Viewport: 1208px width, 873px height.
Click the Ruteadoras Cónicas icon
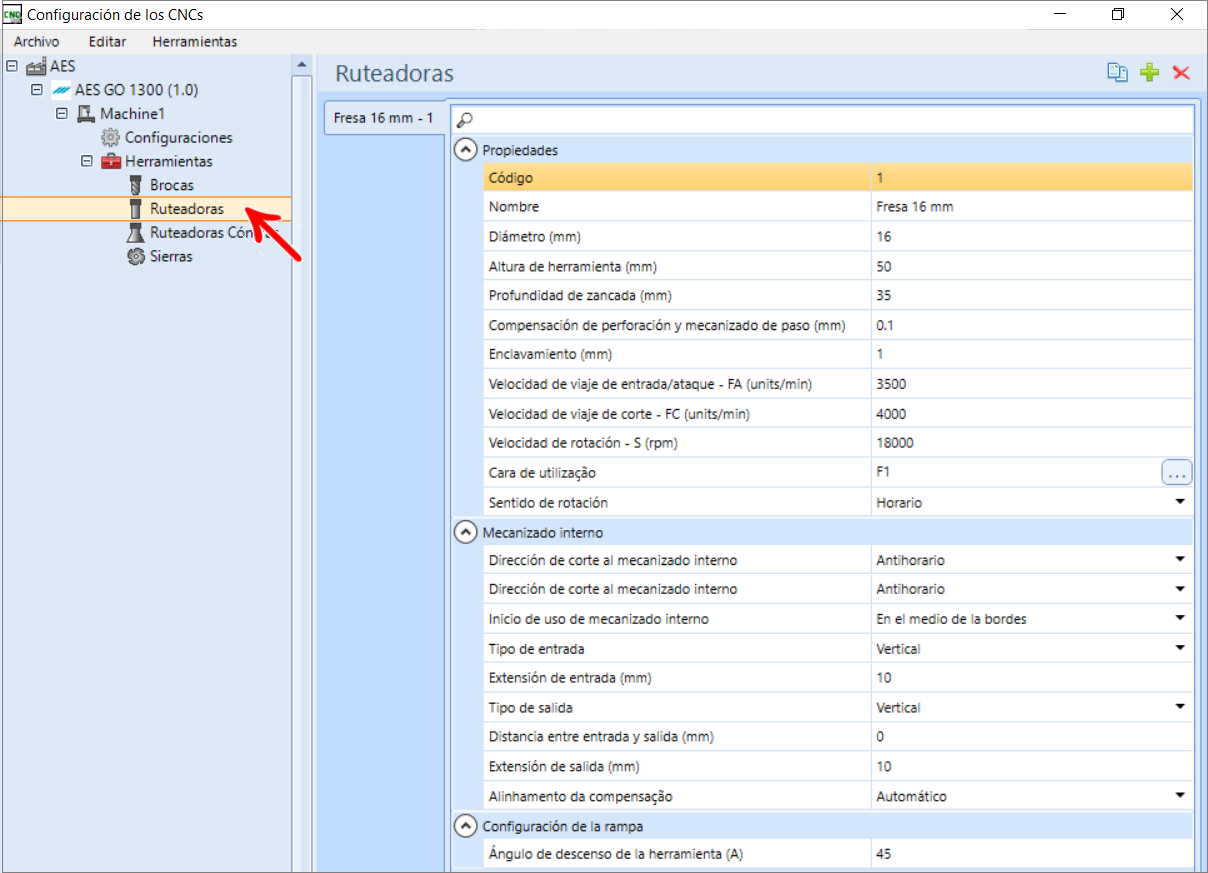tap(136, 233)
